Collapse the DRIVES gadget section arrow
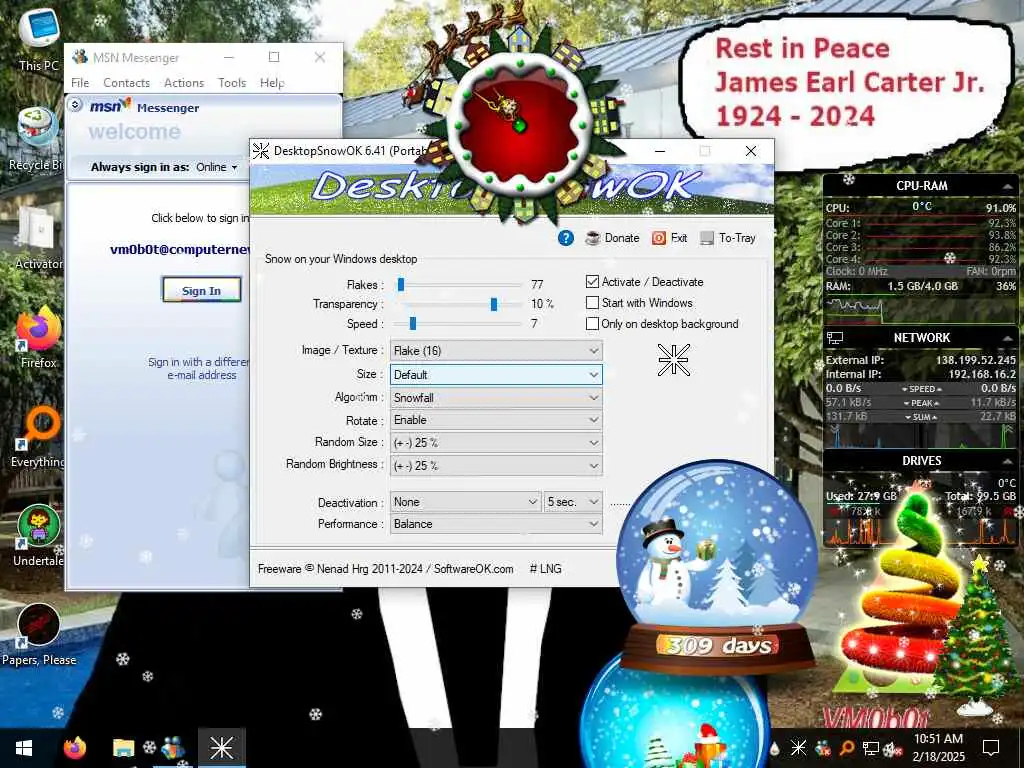The image size is (1024, 768). point(1008,461)
